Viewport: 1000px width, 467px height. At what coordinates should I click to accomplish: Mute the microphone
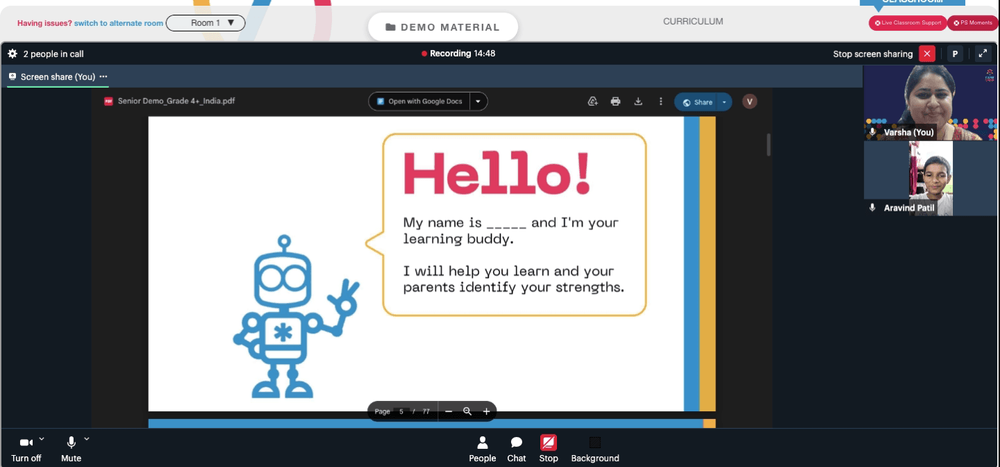point(71,449)
